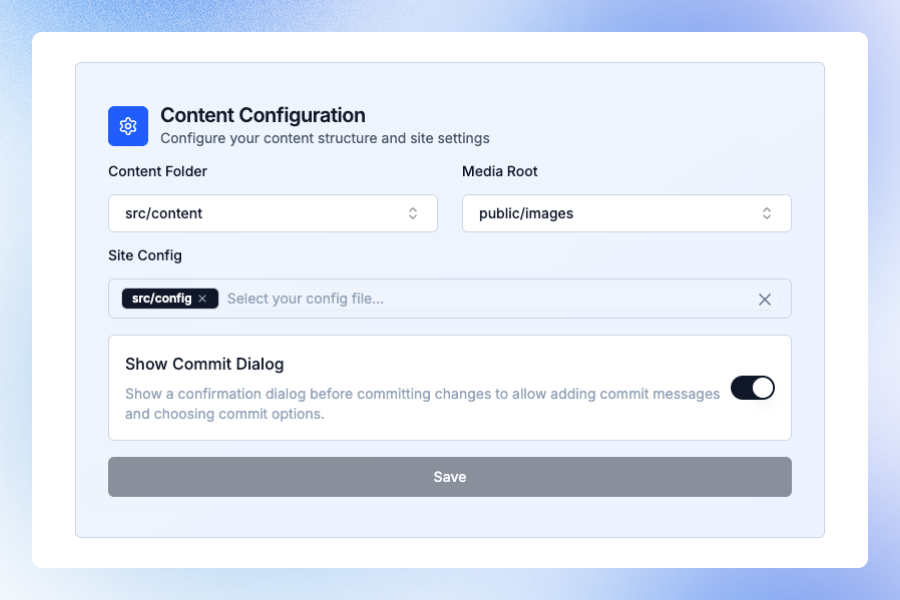The image size is (900, 600).
Task: Enable the commit confirmation switch
Action: click(753, 387)
